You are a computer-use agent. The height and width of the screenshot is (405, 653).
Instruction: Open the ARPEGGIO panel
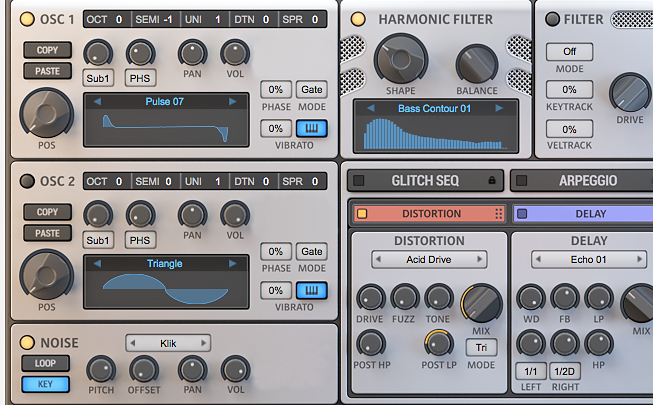coord(588,180)
